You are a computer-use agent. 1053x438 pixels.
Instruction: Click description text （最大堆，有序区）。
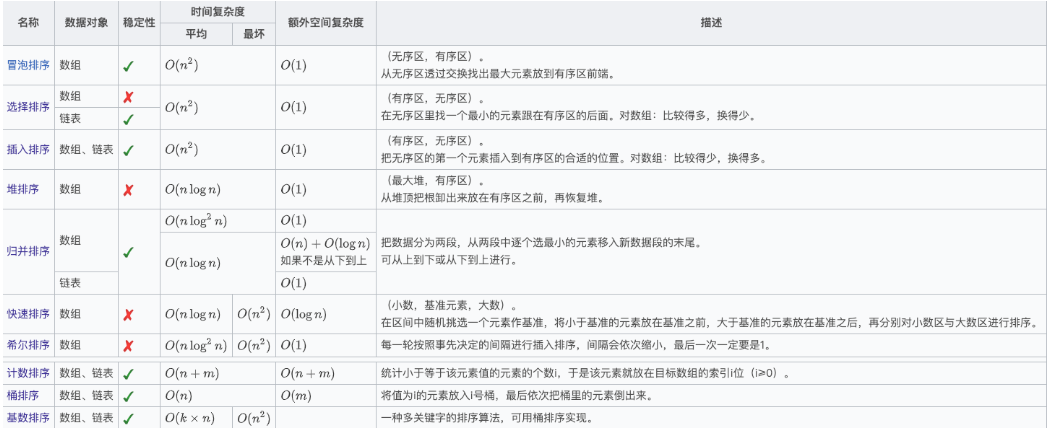click(x=435, y=181)
